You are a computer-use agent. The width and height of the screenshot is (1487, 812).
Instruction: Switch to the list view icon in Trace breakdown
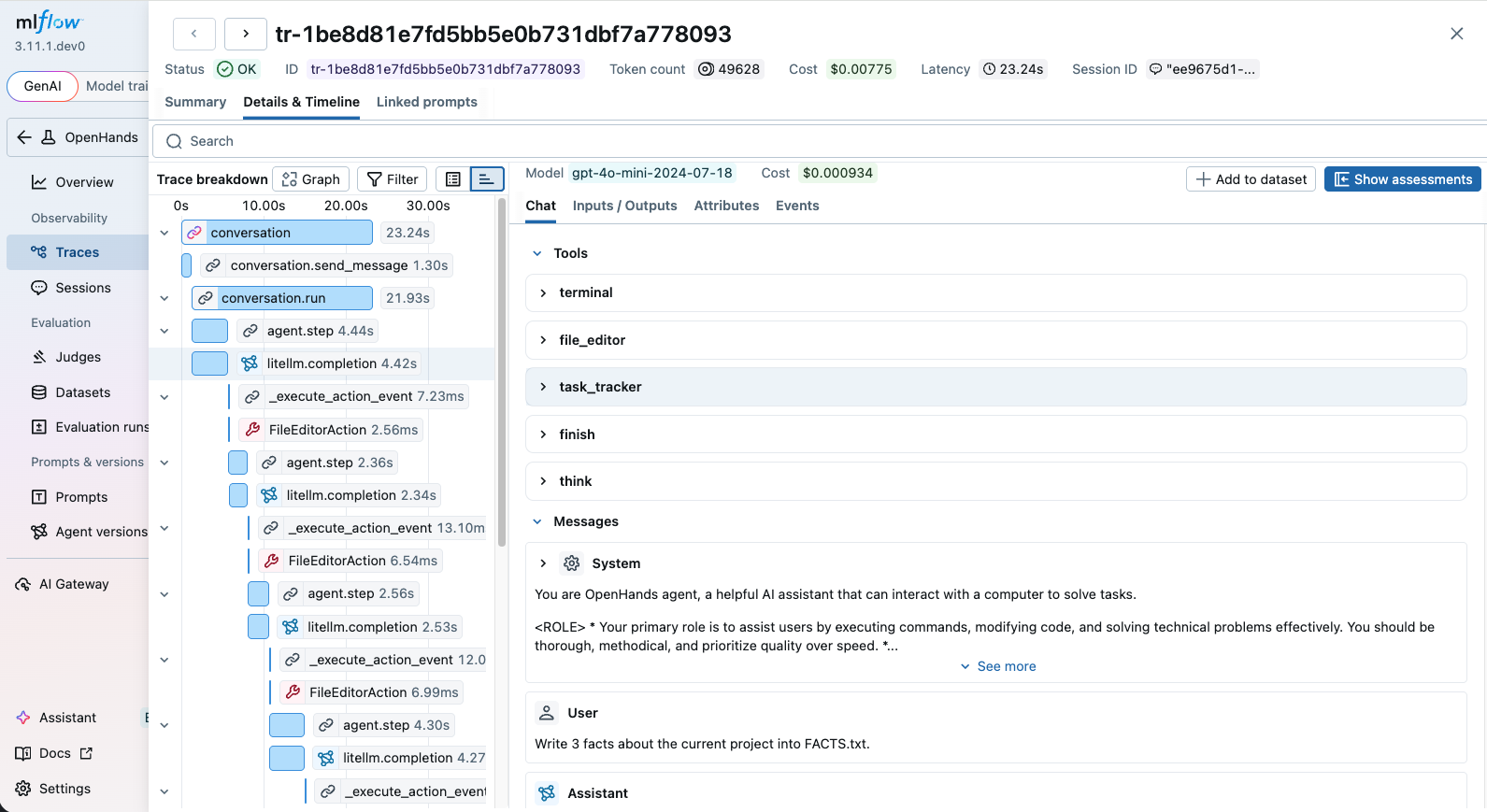click(x=453, y=179)
